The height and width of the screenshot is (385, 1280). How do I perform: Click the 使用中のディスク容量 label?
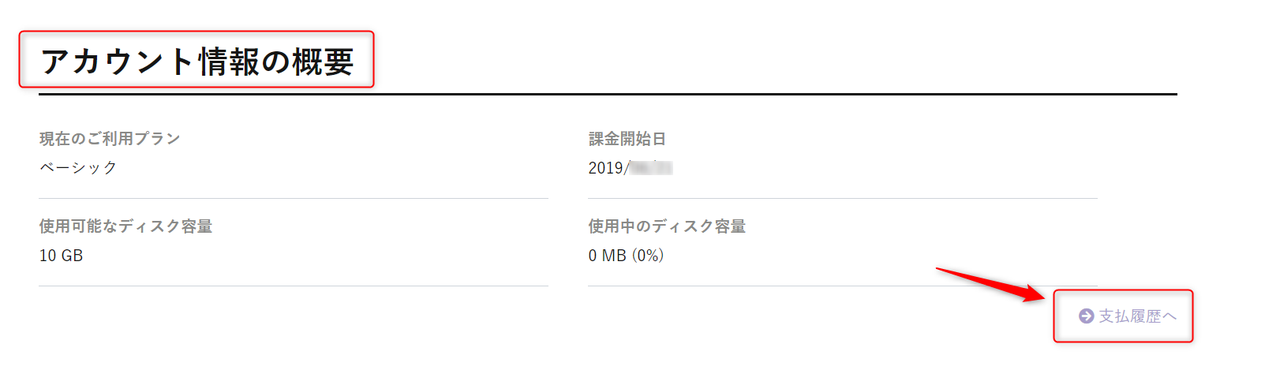coord(667,226)
